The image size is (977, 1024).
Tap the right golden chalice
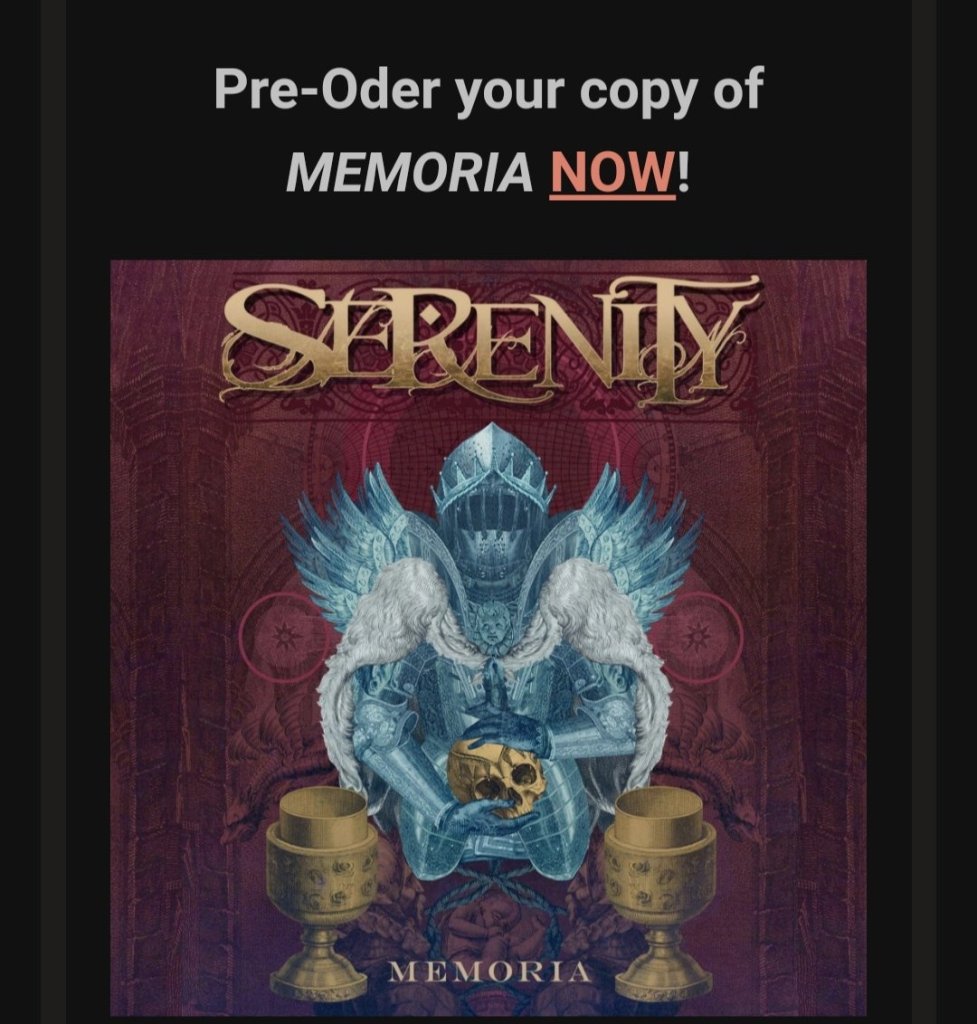(x=661, y=886)
